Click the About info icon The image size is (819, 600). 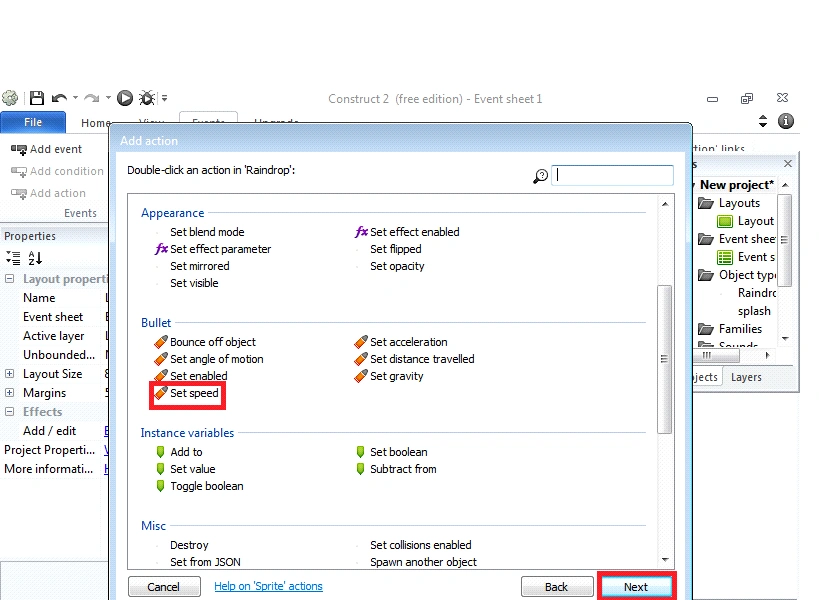click(x=786, y=121)
